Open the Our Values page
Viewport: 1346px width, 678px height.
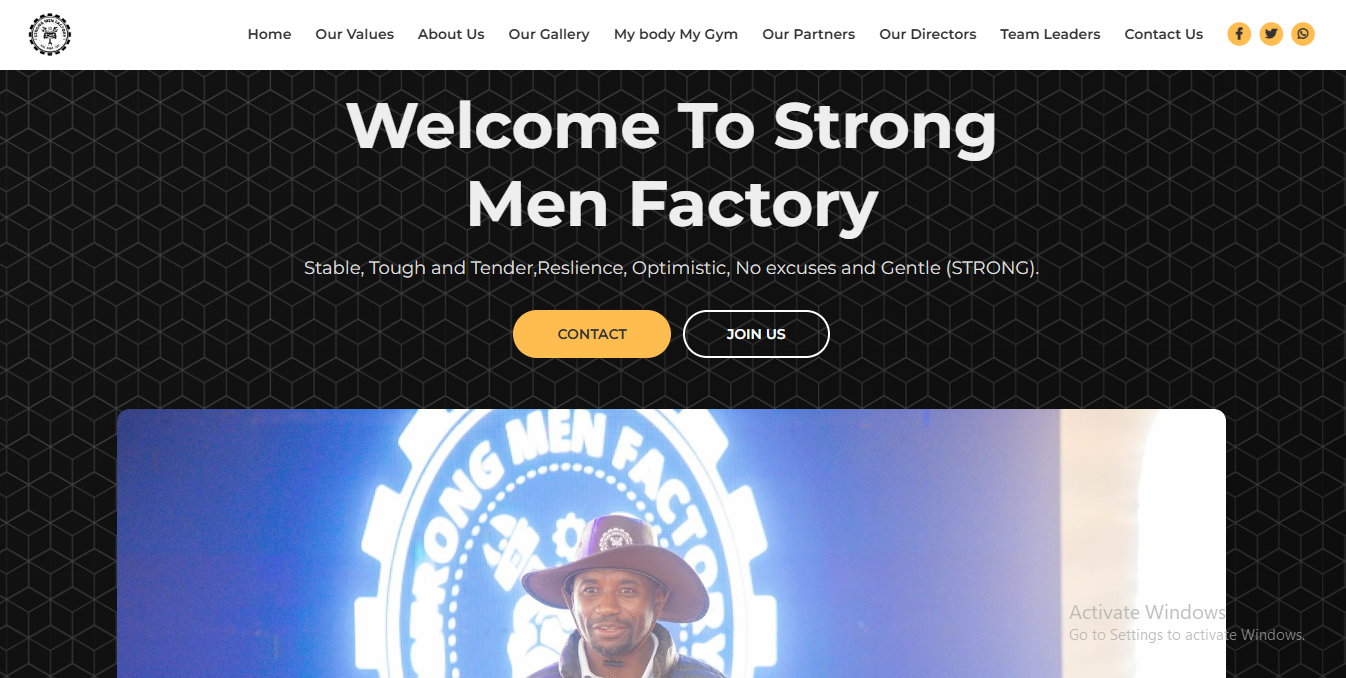click(354, 34)
